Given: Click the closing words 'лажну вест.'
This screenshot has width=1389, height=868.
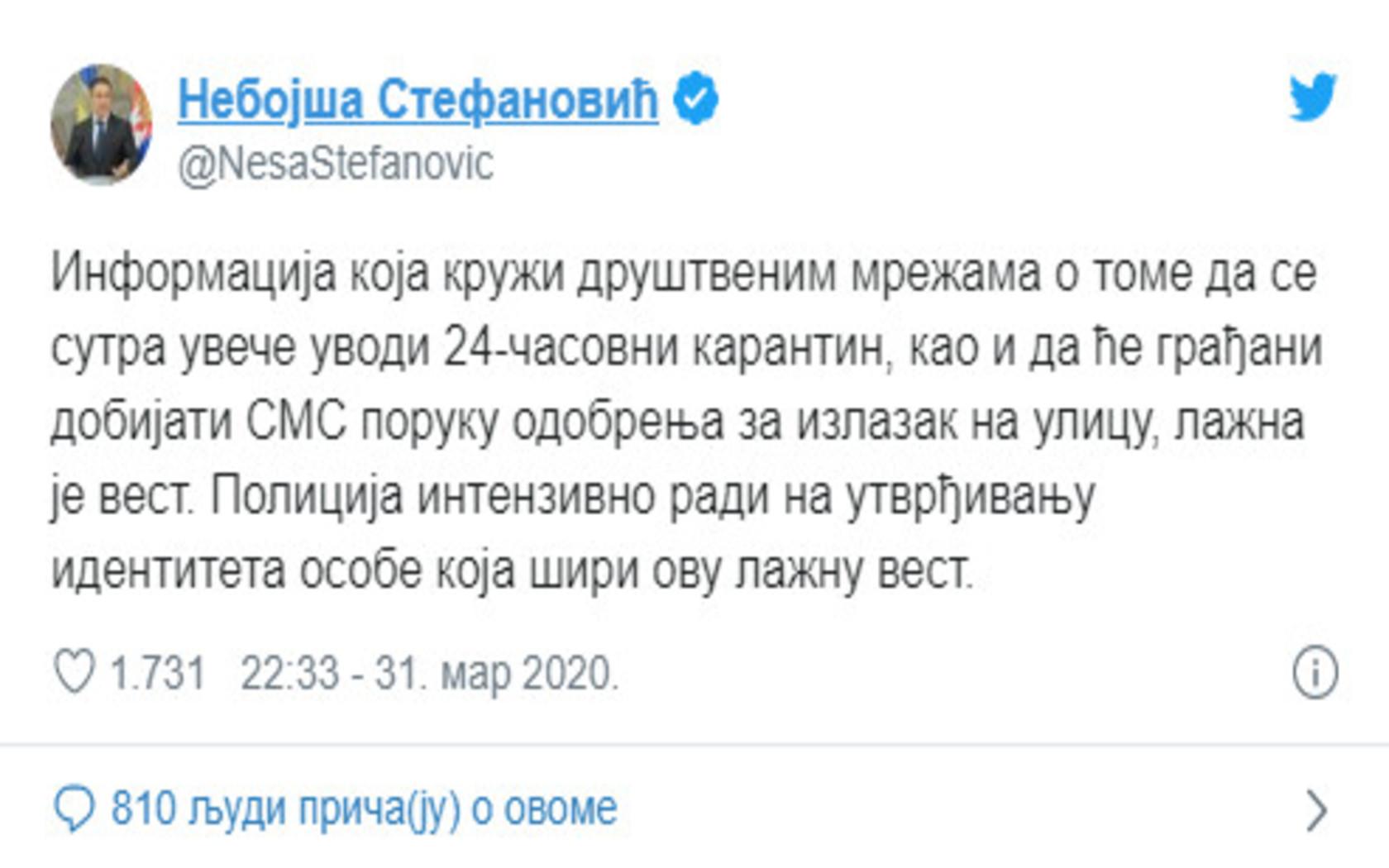Looking at the screenshot, I should pyautogui.click(x=853, y=571).
